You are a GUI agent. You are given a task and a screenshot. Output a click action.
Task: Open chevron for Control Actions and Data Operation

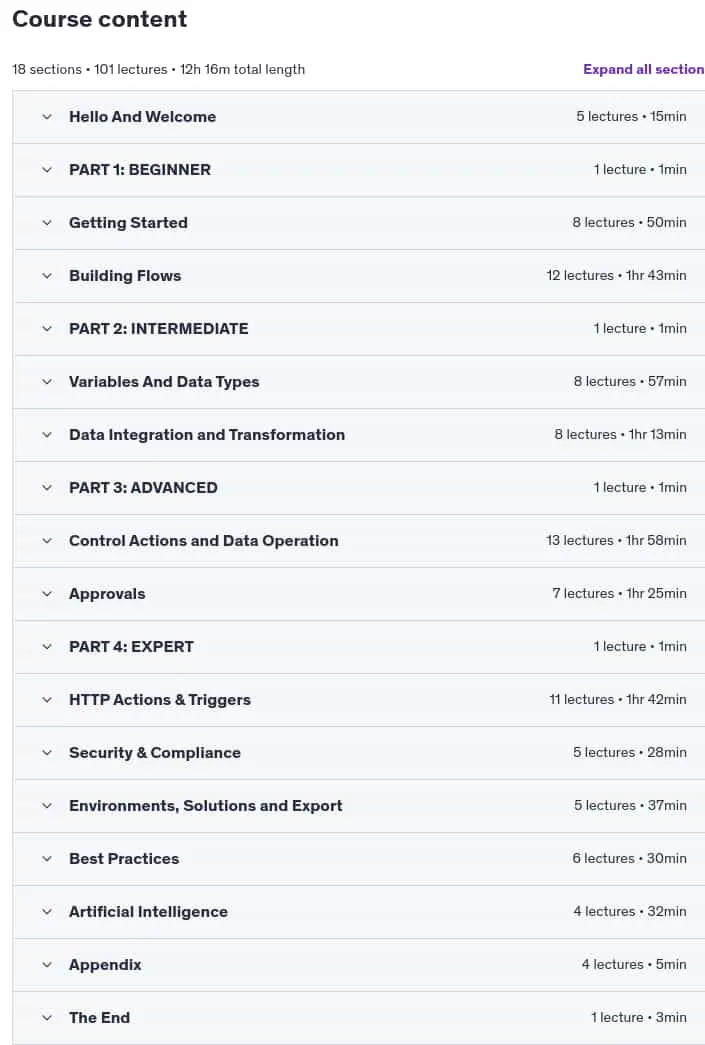47,540
